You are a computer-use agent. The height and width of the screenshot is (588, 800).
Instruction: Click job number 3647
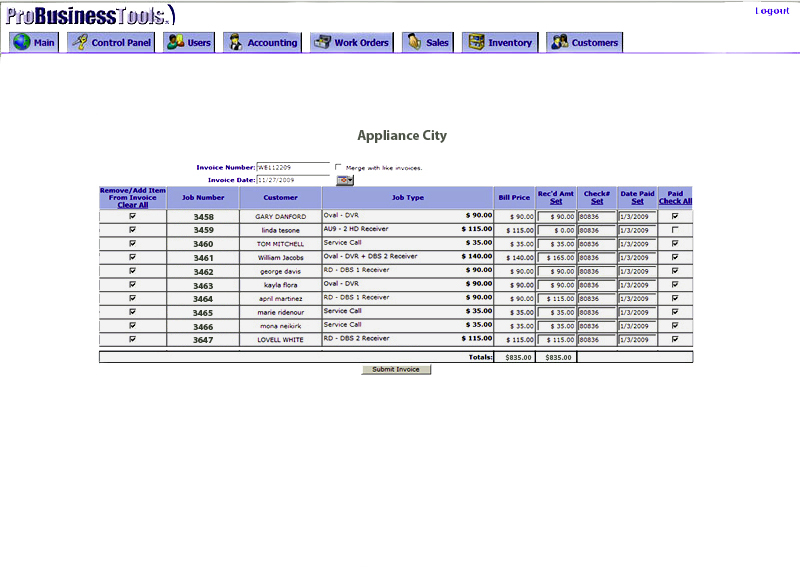(x=203, y=340)
